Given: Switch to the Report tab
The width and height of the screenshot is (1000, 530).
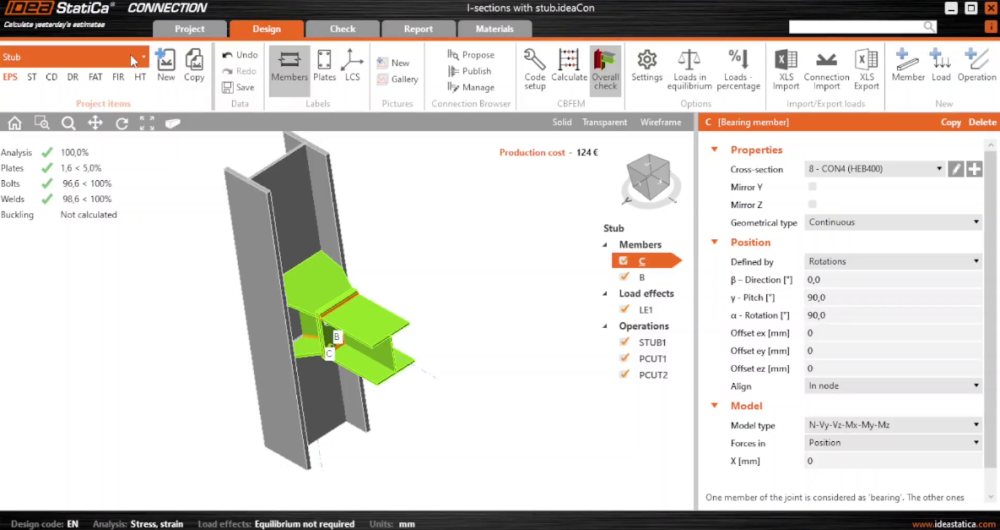Looking at the screenshot, I should (418, 29).
